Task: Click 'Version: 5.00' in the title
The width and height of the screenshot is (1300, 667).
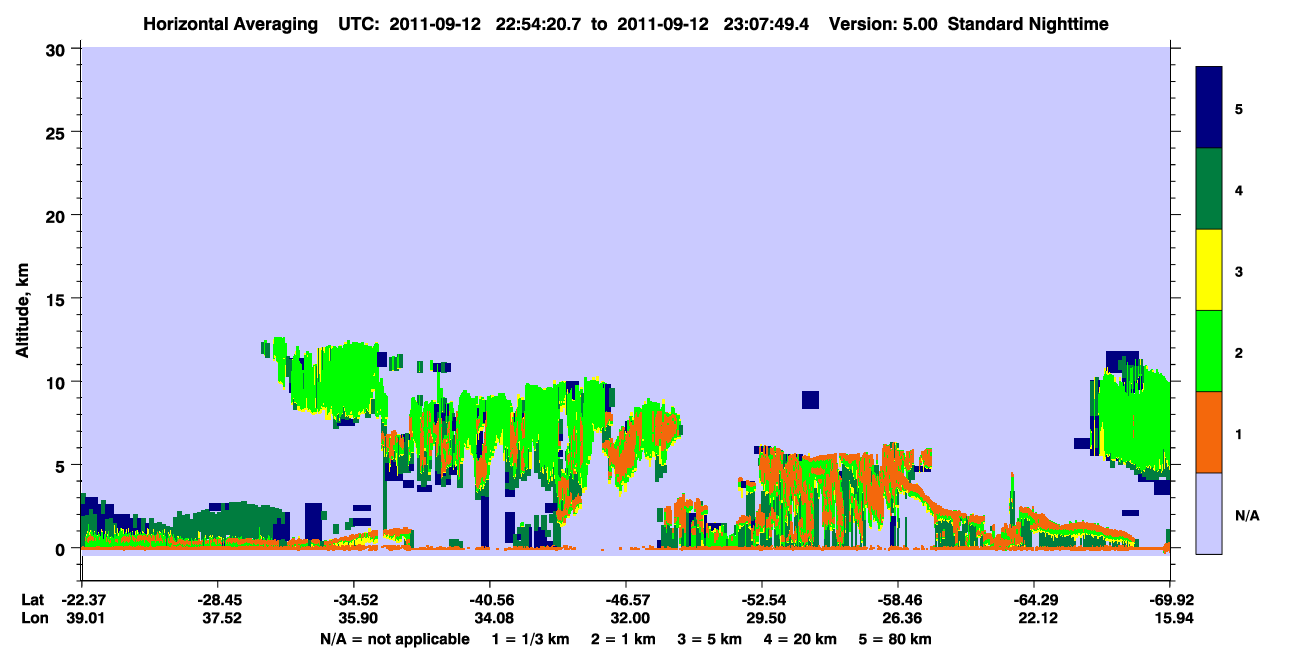Action: point(882,23)
